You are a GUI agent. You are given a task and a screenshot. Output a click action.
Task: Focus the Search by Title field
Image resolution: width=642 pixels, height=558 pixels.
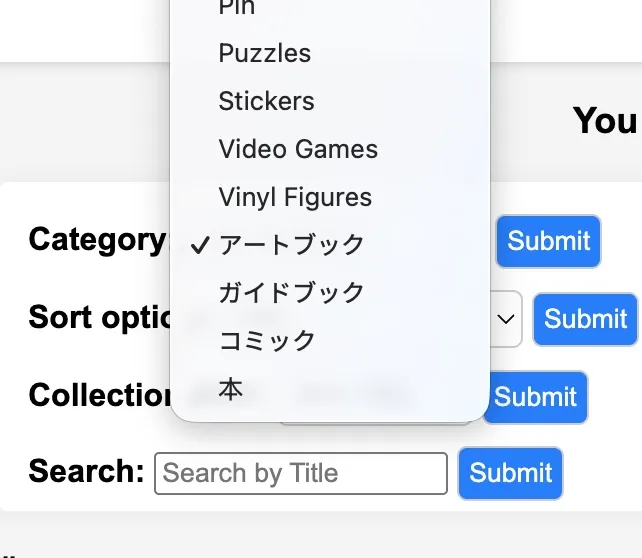click(x=300, y=473)
